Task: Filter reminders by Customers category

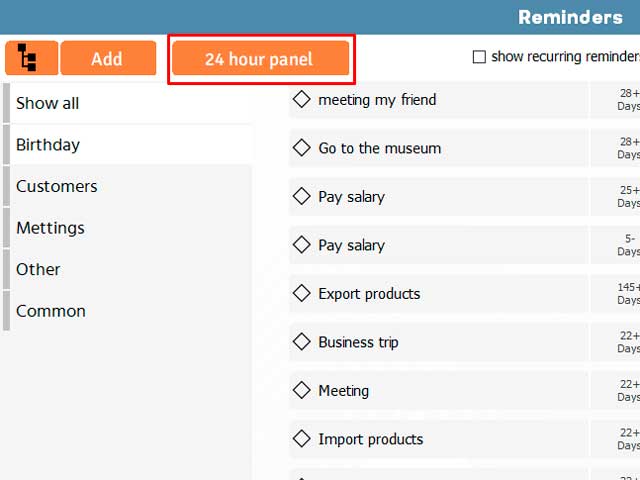Action: tap(128, 187)
